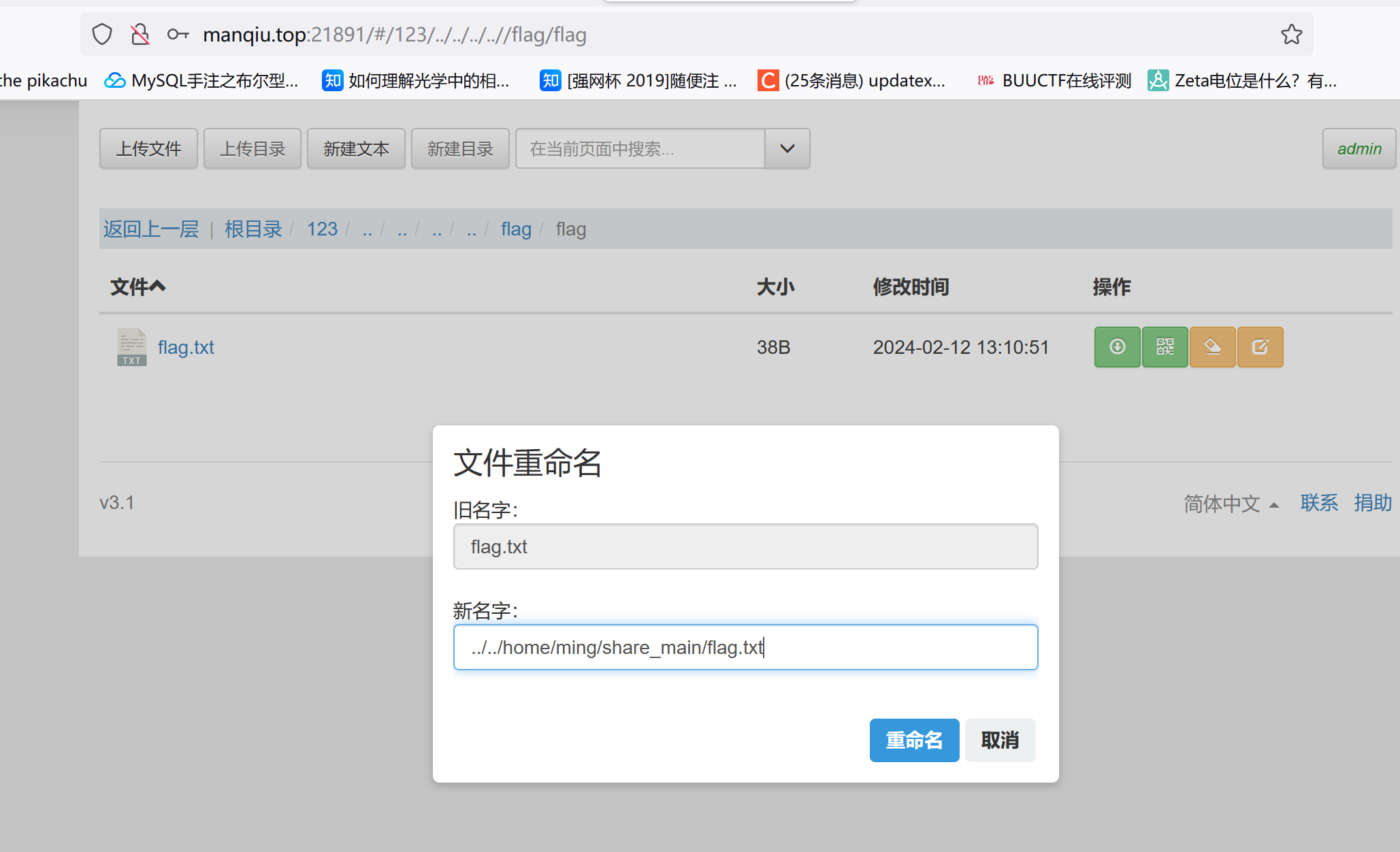Click the 上传目录 button

pyautogui.click(x=253, y=148)
